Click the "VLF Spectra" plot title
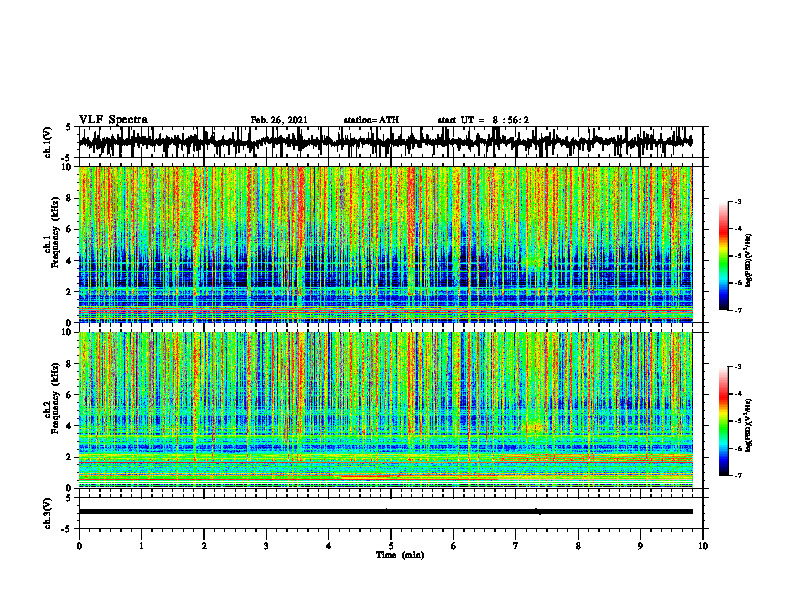 coord(113,120)
